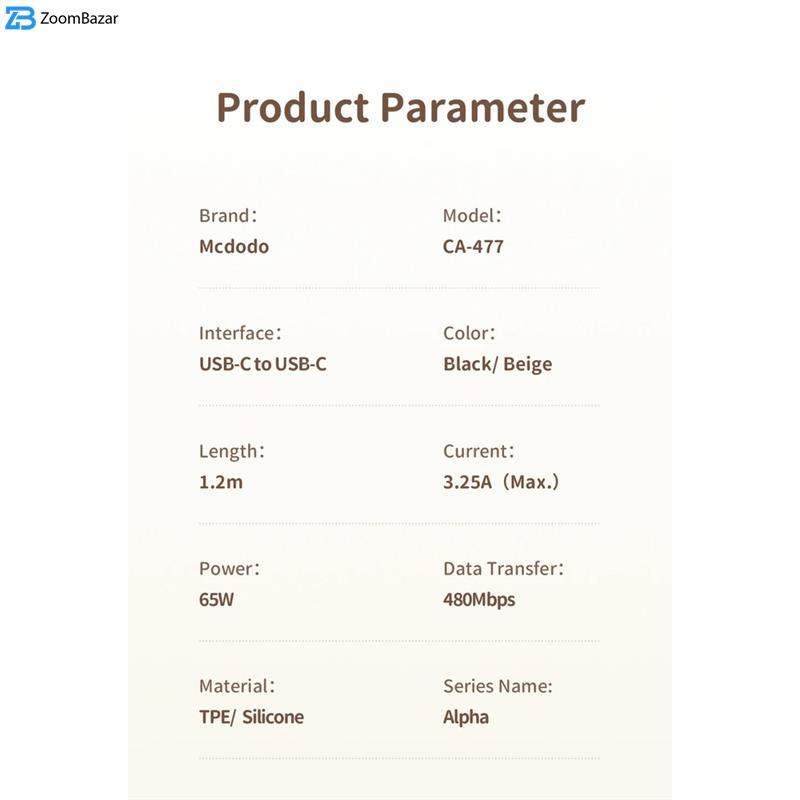
Task: Click the ZoomBazar logo icon
Action: 20,18
